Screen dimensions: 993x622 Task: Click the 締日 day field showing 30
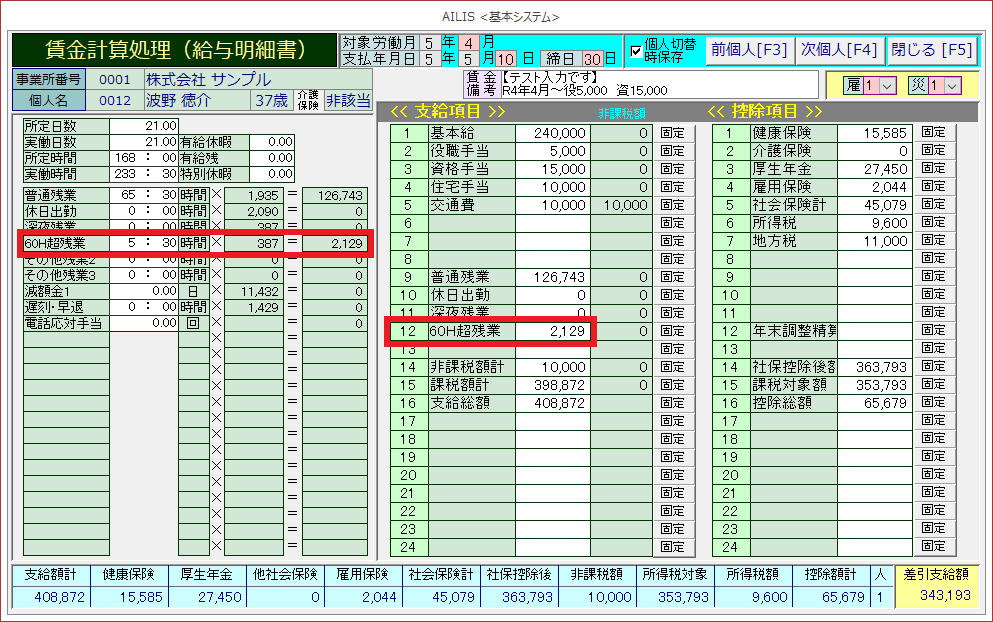592,59
